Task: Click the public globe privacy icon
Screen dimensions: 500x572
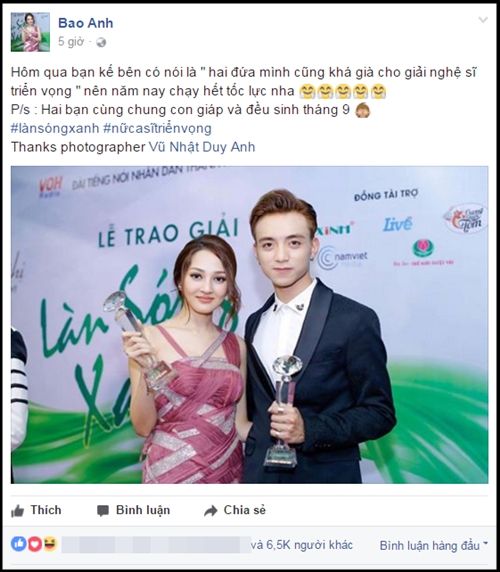Action: (101, 43)
